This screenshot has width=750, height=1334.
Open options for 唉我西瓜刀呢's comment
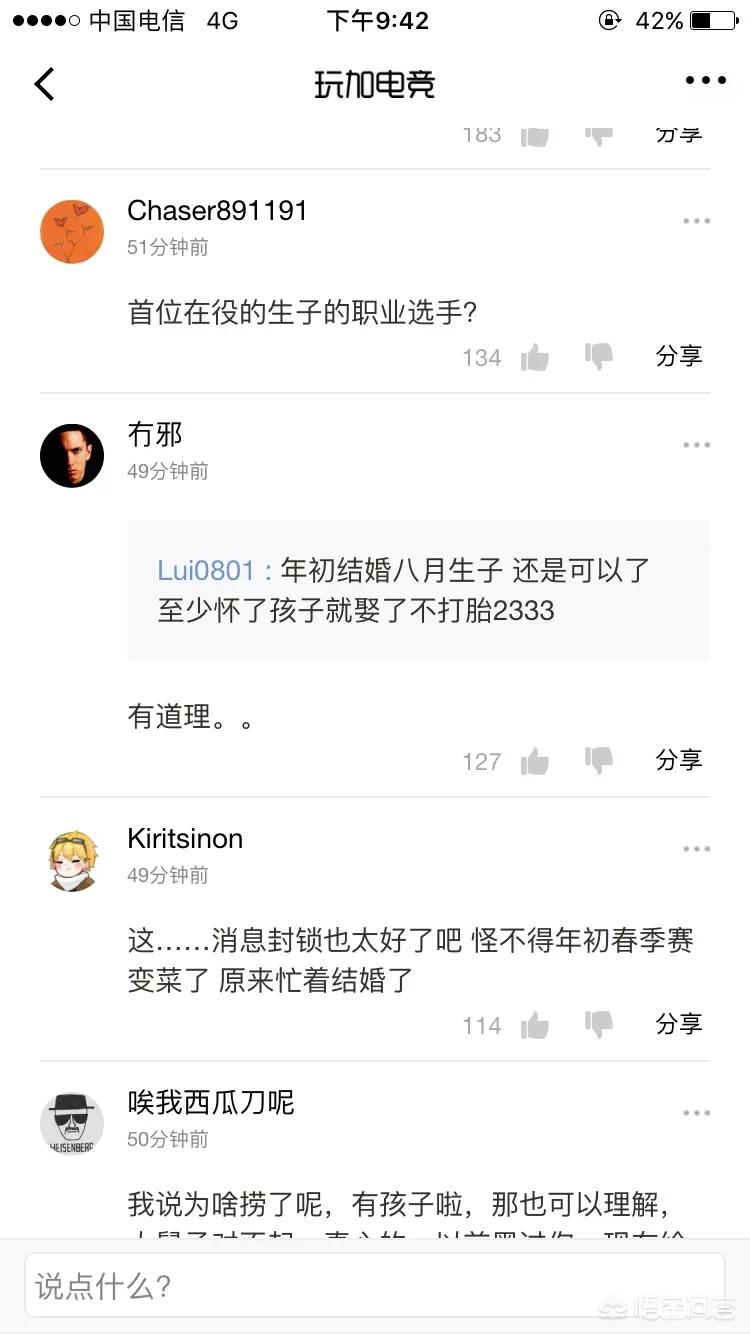coord(696,1113)
